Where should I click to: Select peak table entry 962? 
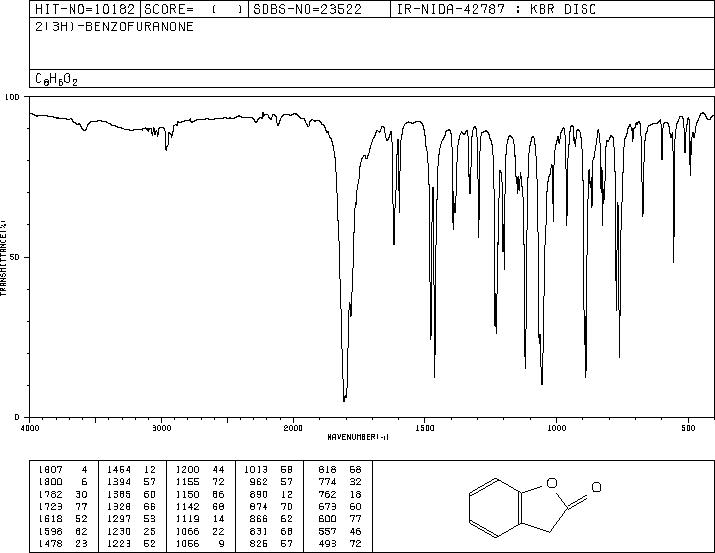(270, 481)
